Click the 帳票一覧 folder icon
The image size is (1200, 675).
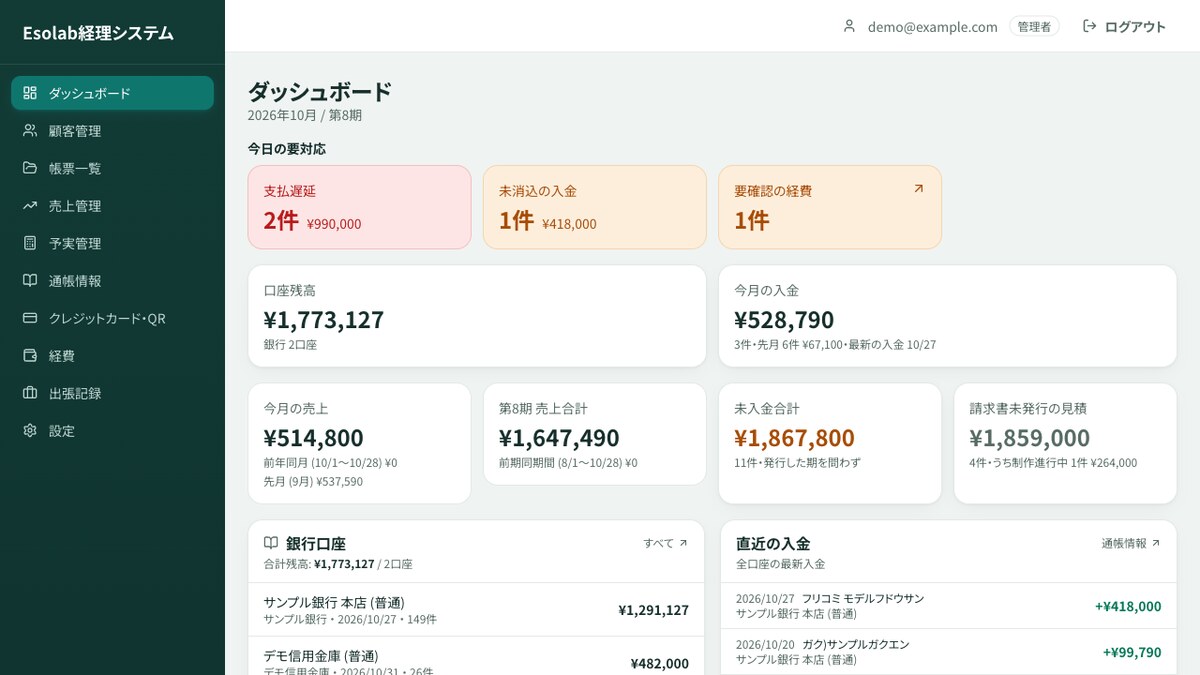(x=30, y=168)
